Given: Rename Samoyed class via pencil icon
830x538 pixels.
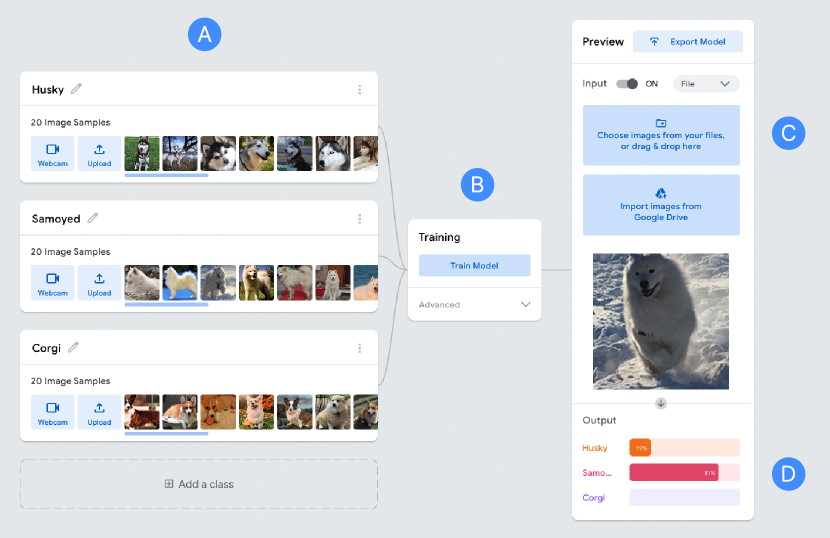Looking at the screenshot, I should [93, 218].
